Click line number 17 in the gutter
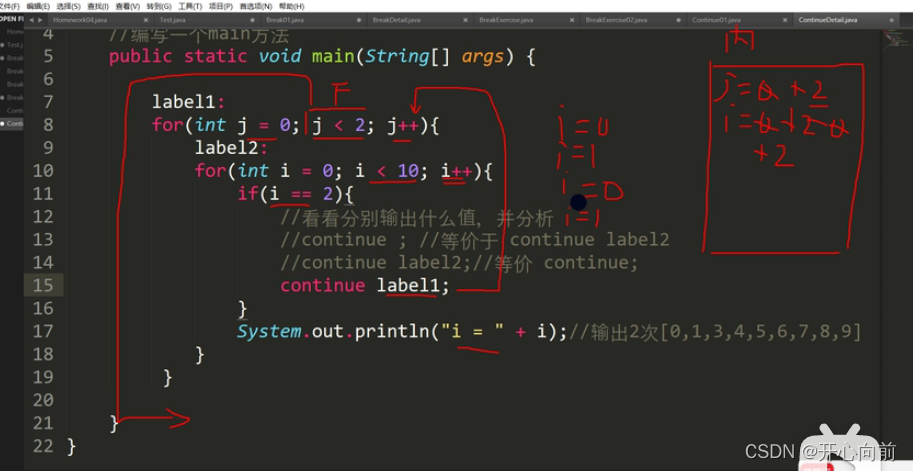This screenshot has height=471, width=913. 42,331
